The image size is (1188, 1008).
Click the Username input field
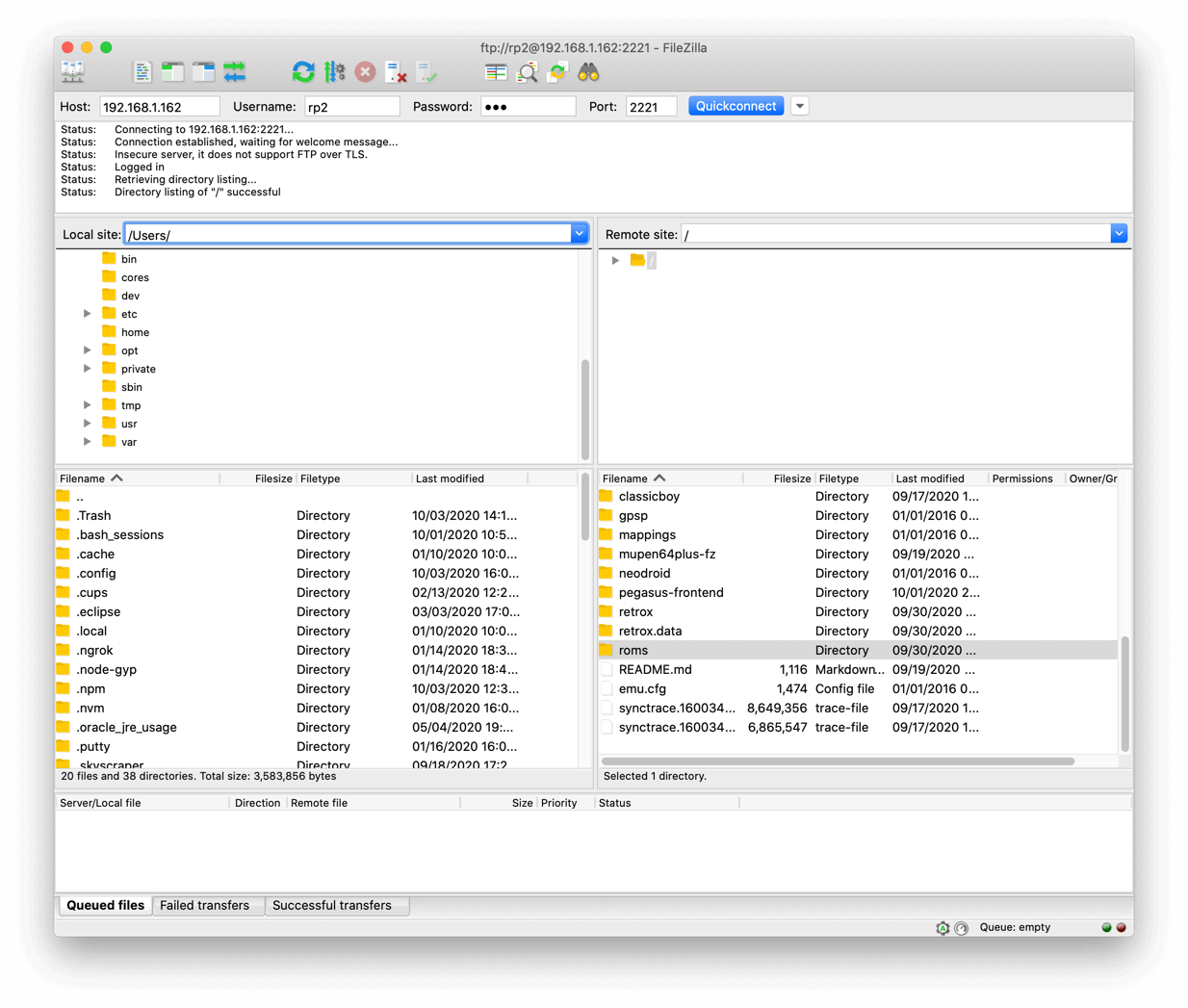[x=351, y=107]
